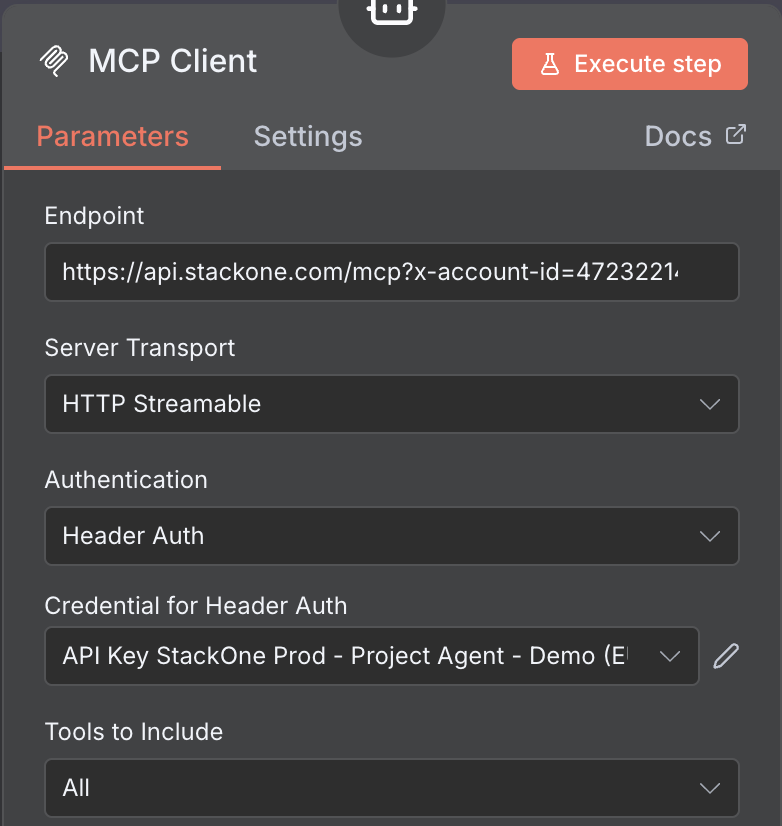The height and width of the screenshot is (826, 782).
Task: Click the robot icon at the top
Action: (x=391, y=12)
